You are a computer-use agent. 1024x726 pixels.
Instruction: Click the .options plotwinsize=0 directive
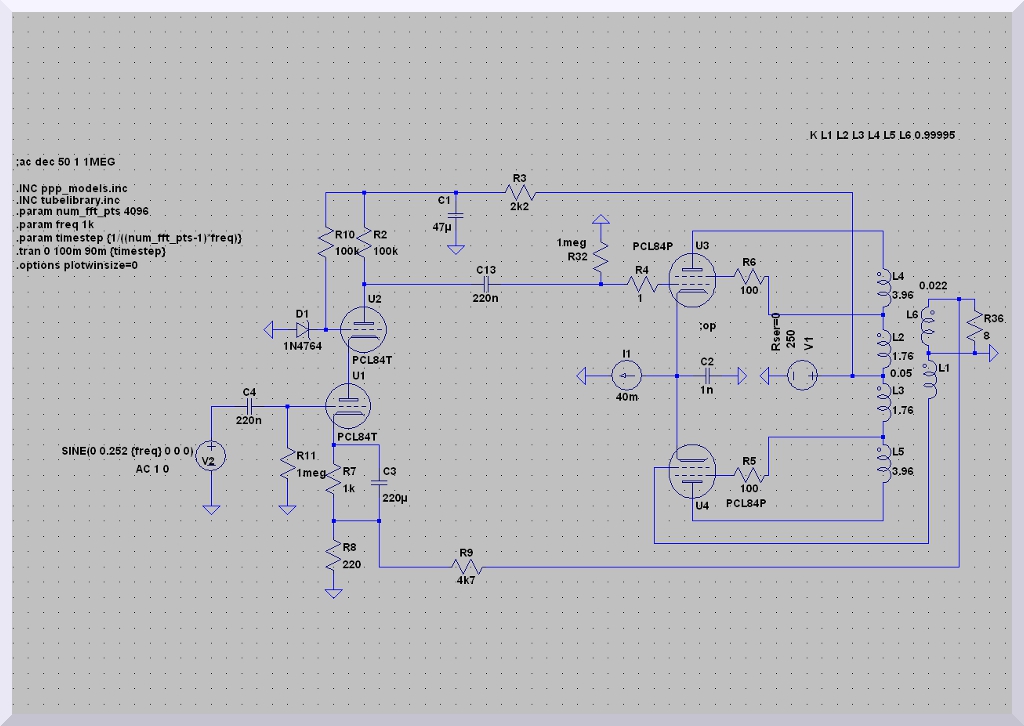[x=76, y=264]
